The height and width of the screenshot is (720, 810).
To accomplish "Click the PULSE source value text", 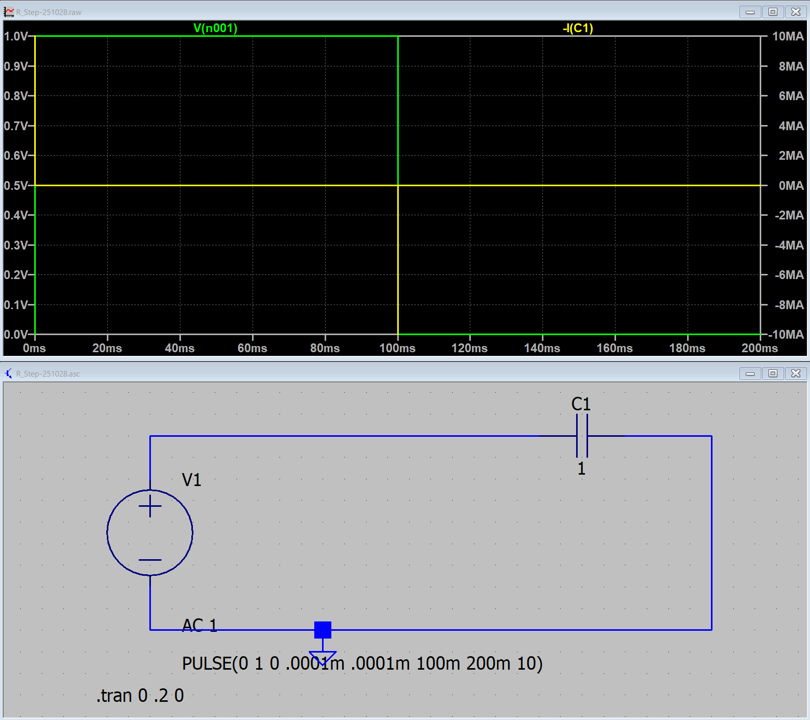I will coord(362,664).
